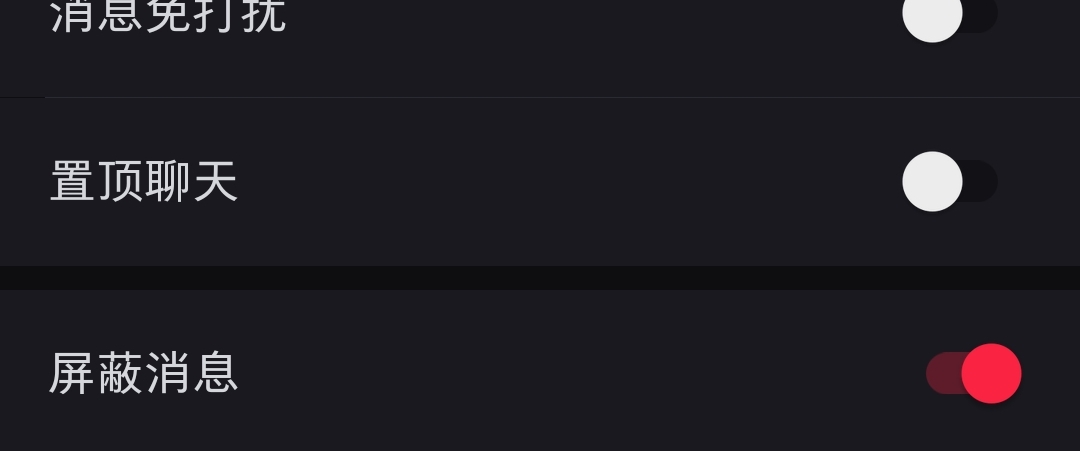Click the dark separator band above 屏蔽消息
The image size is (1080, 451).
click(540, 278)
